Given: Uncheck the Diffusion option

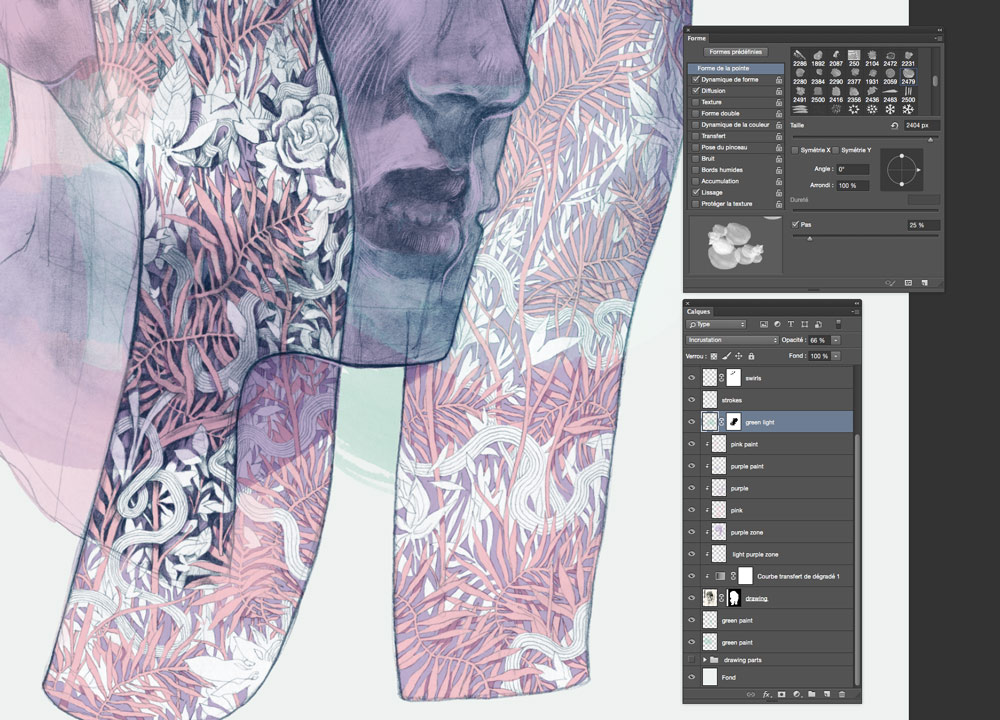Looking at the screenshot, I should pos(696,91).
